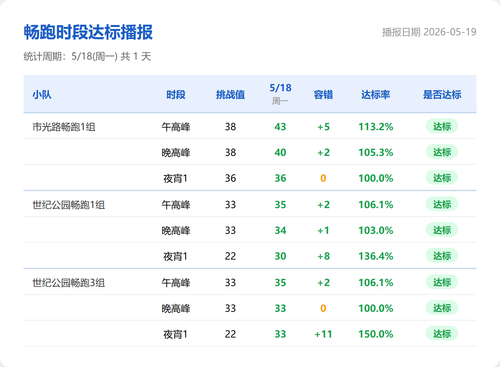Click the 5/18 value 43
This screenshot has height=367, width=500.
(280, 127)
